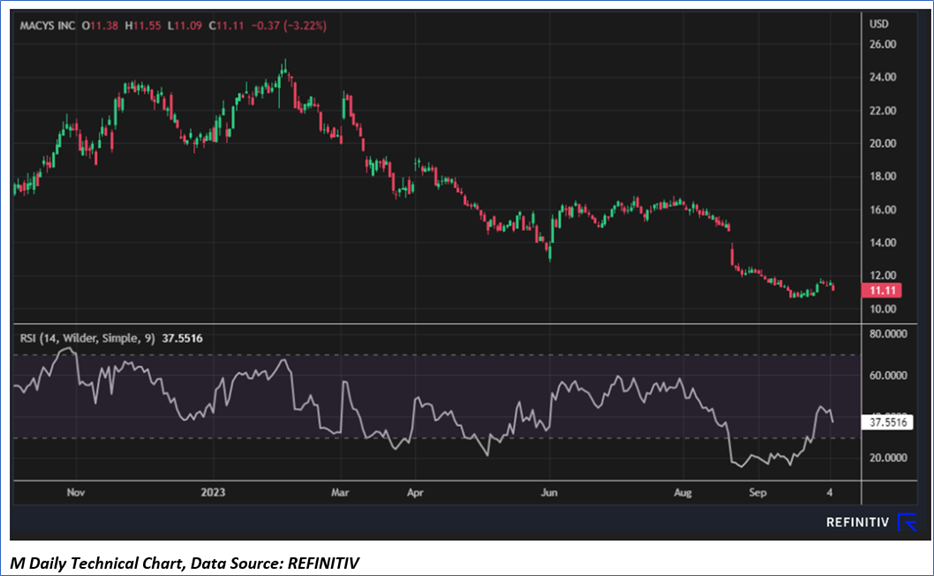
Task: Click the 16.00 price axis label
Action: click(x=883, y=210)
